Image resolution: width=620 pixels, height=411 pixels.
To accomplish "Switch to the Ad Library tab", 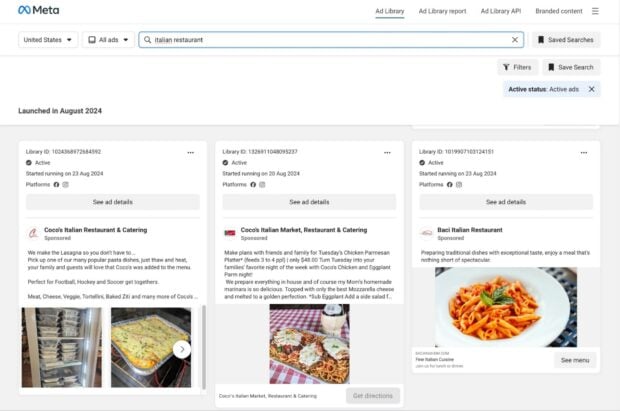I will coord(389,11).
